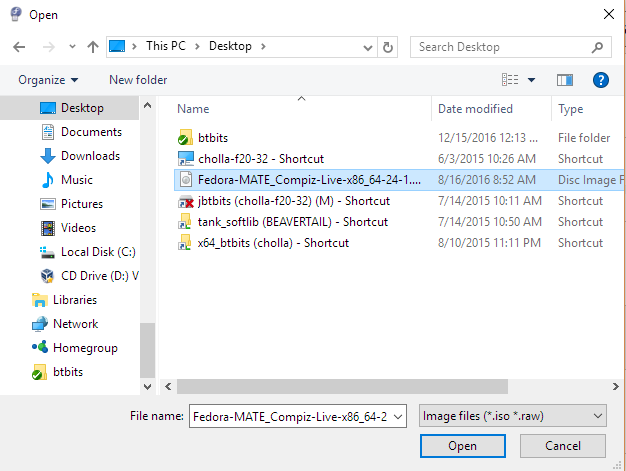This screenshot has width=626, height=471.
Task: Expand chevron after Desktop in path
Action: 263,46
